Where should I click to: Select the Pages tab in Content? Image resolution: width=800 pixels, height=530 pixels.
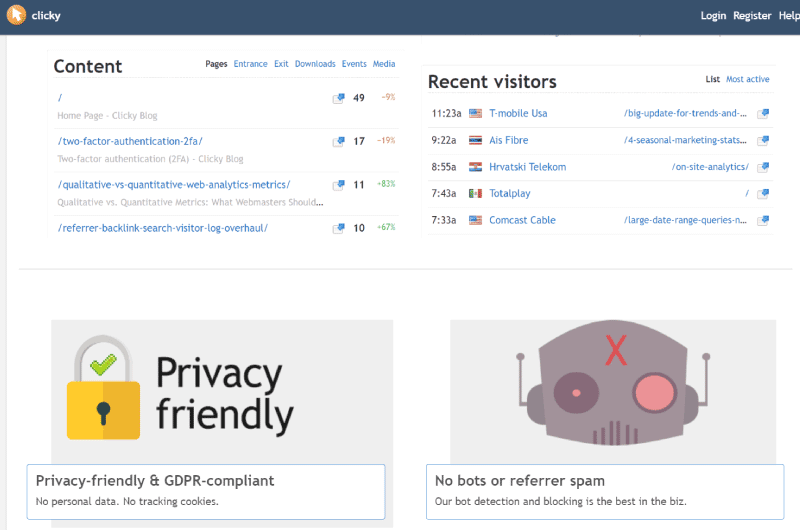[216, 64]
